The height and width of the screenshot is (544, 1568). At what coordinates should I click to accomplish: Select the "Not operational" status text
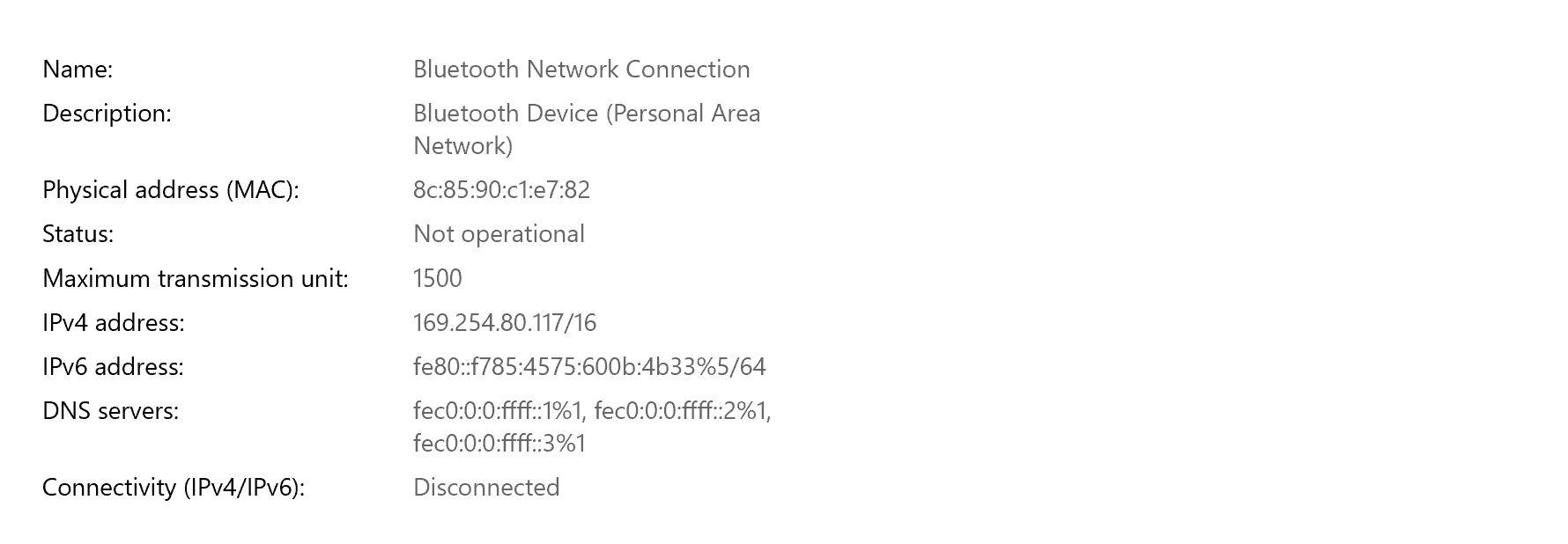tap(499, 234)
